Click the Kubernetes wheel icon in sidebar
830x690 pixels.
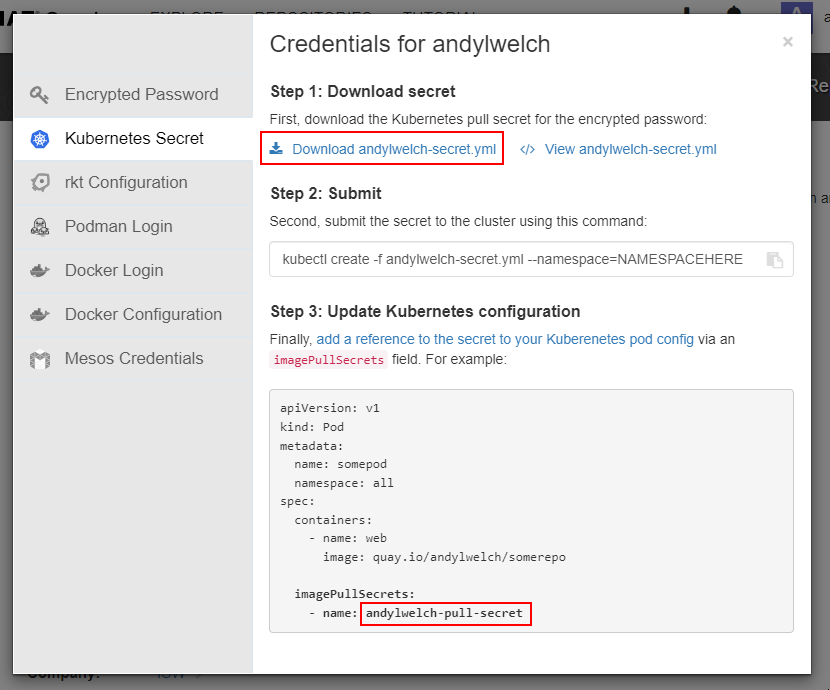(x=40, y=139)
